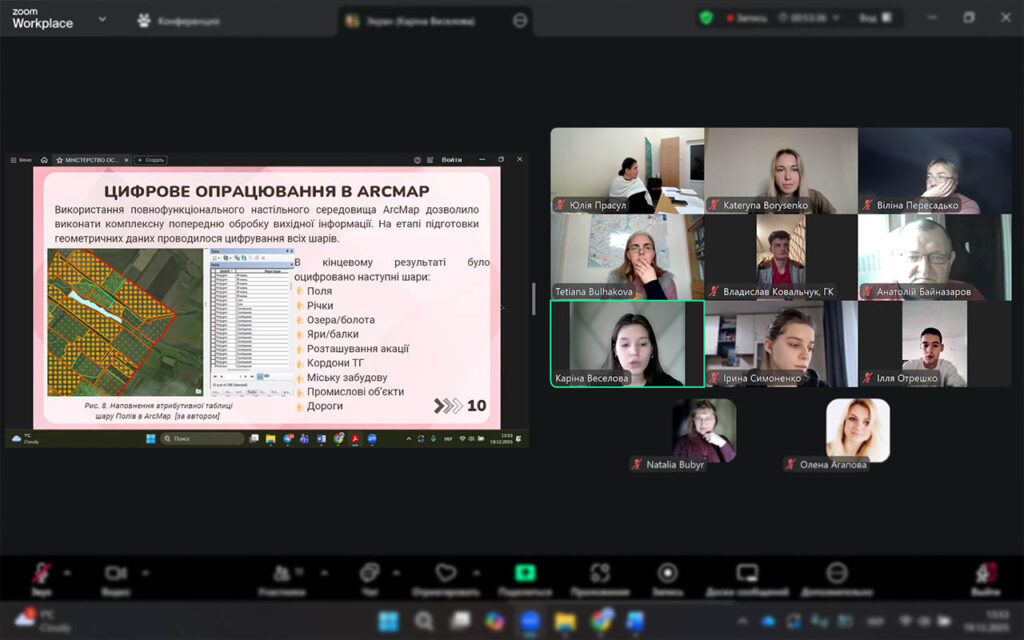Click the red leave meeting button
The width and height of the screenshot is (1024, 640).
tap(985, 574)
